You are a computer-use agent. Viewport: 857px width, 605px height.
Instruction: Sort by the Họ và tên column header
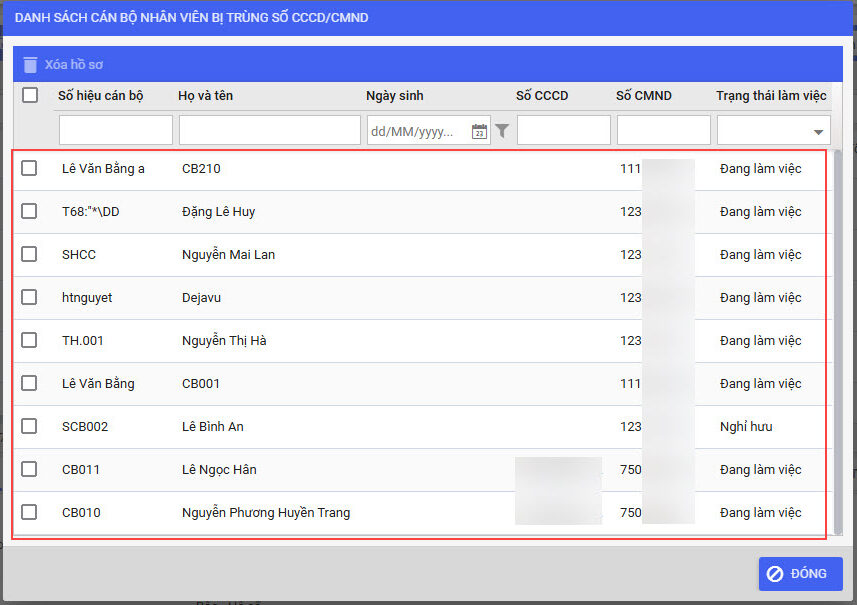tap(219, 96)
